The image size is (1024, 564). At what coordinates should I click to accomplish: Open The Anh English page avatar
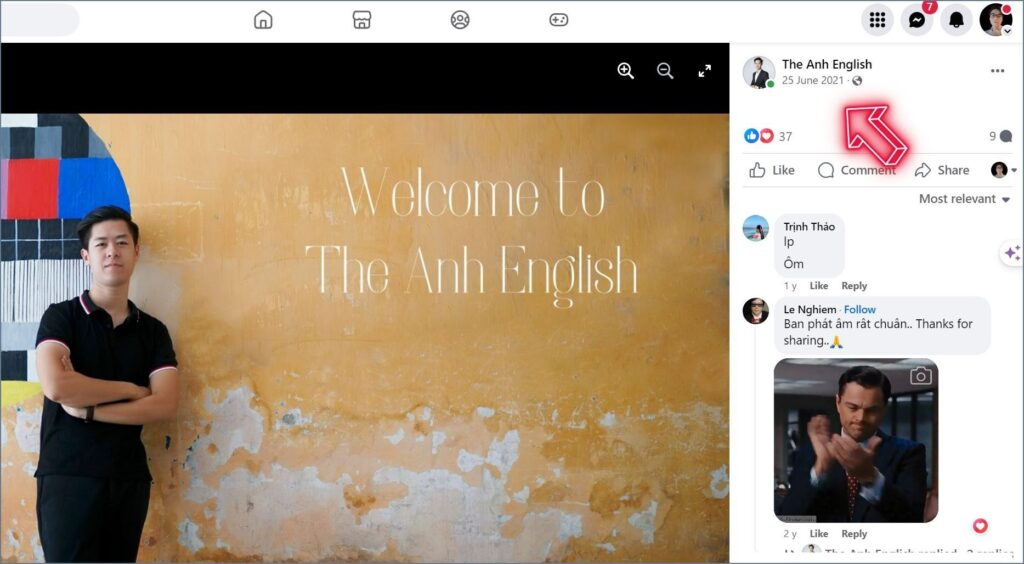point(759,72)
